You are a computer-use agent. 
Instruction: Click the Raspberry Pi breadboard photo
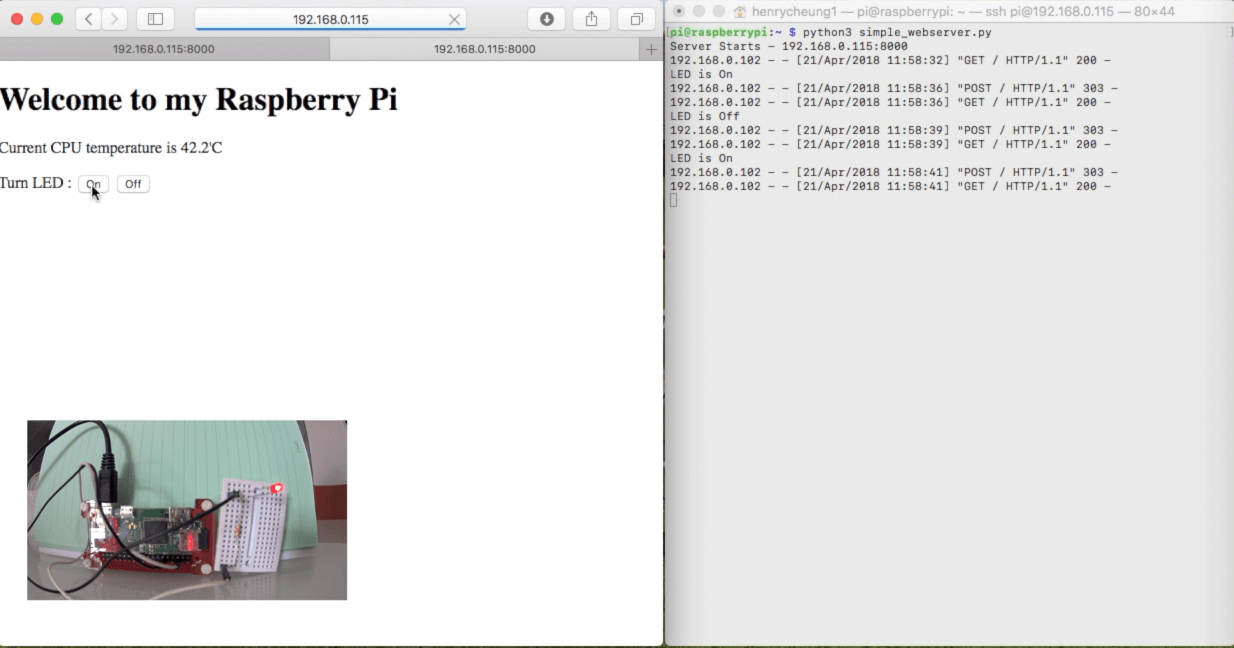(186, 510)
